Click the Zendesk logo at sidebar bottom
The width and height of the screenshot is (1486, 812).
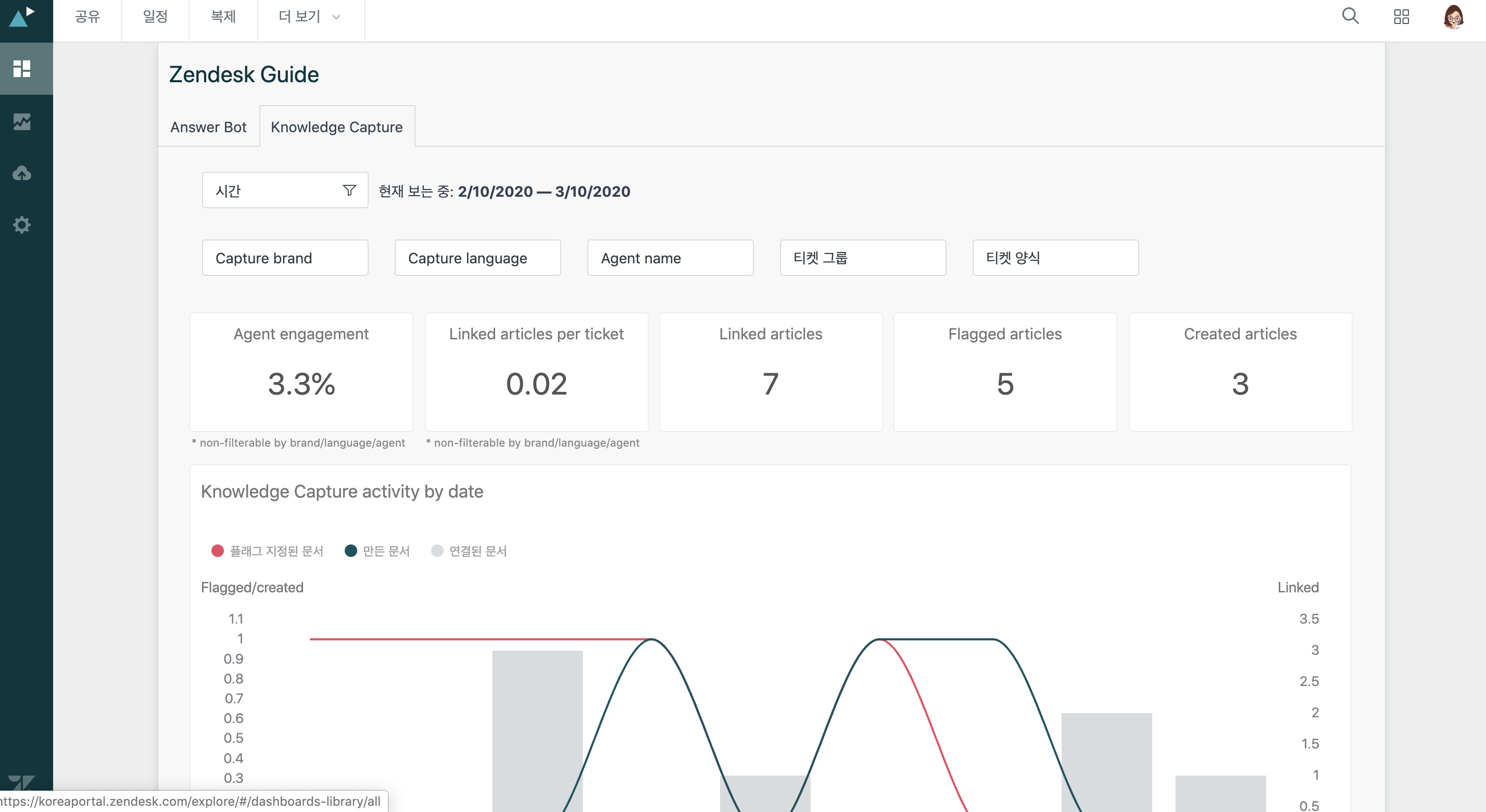[22, 782]
